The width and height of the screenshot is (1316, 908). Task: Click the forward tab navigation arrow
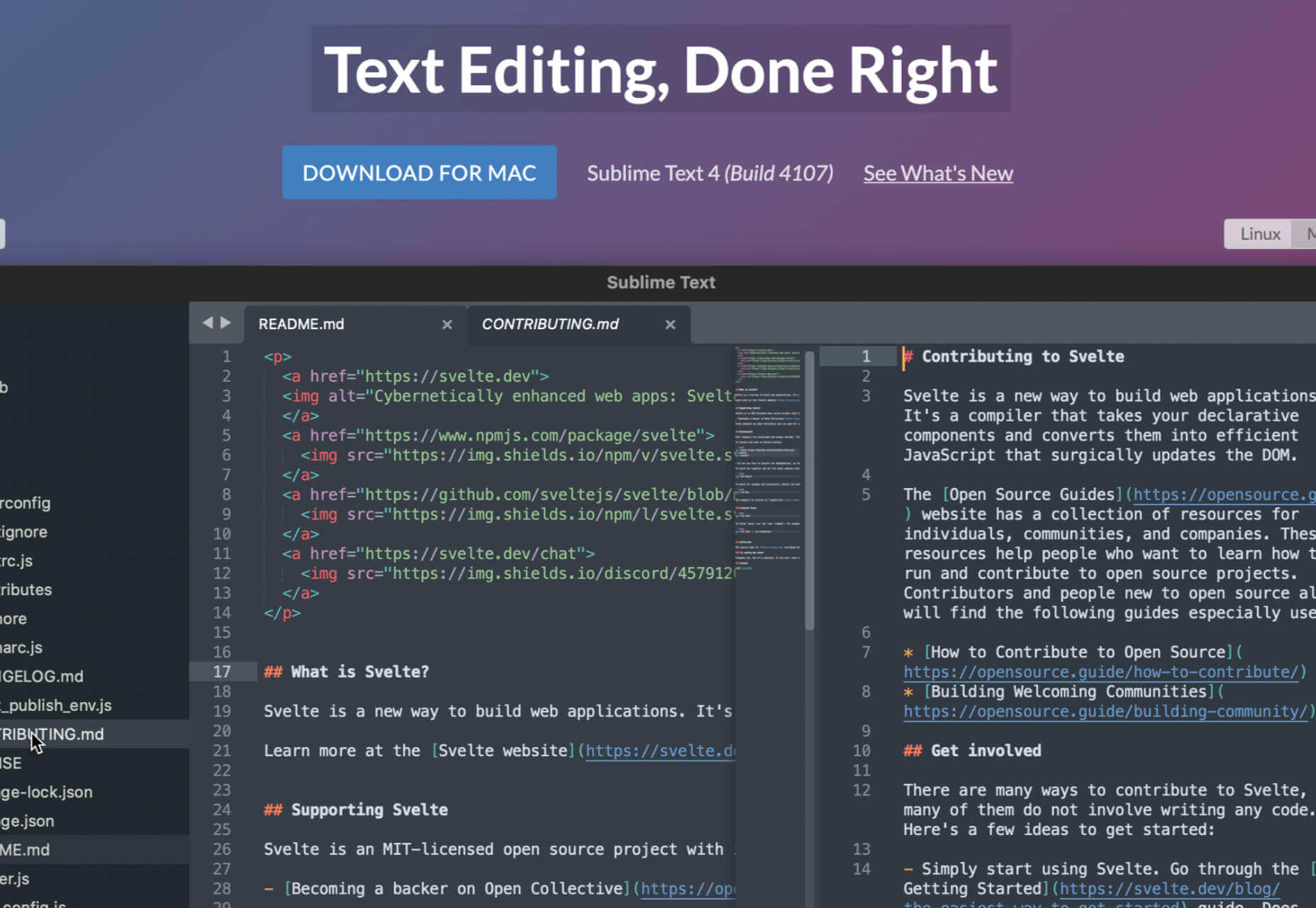tap(225, 323)
